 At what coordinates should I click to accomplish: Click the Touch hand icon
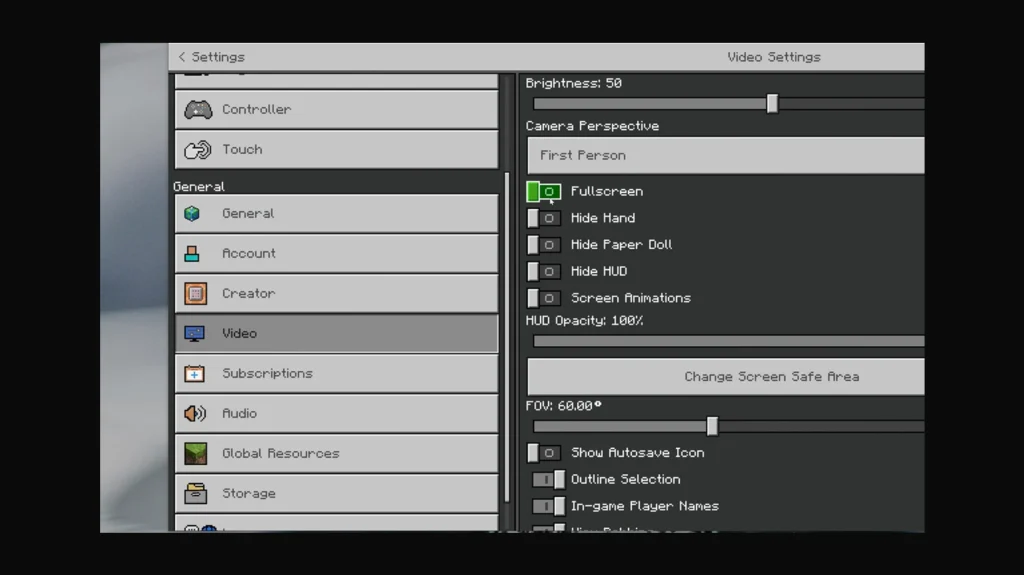click(198, 150)
